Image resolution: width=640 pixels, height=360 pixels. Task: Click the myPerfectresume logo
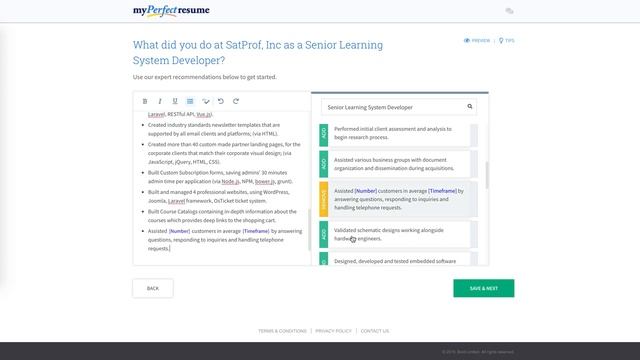(171, 11)
